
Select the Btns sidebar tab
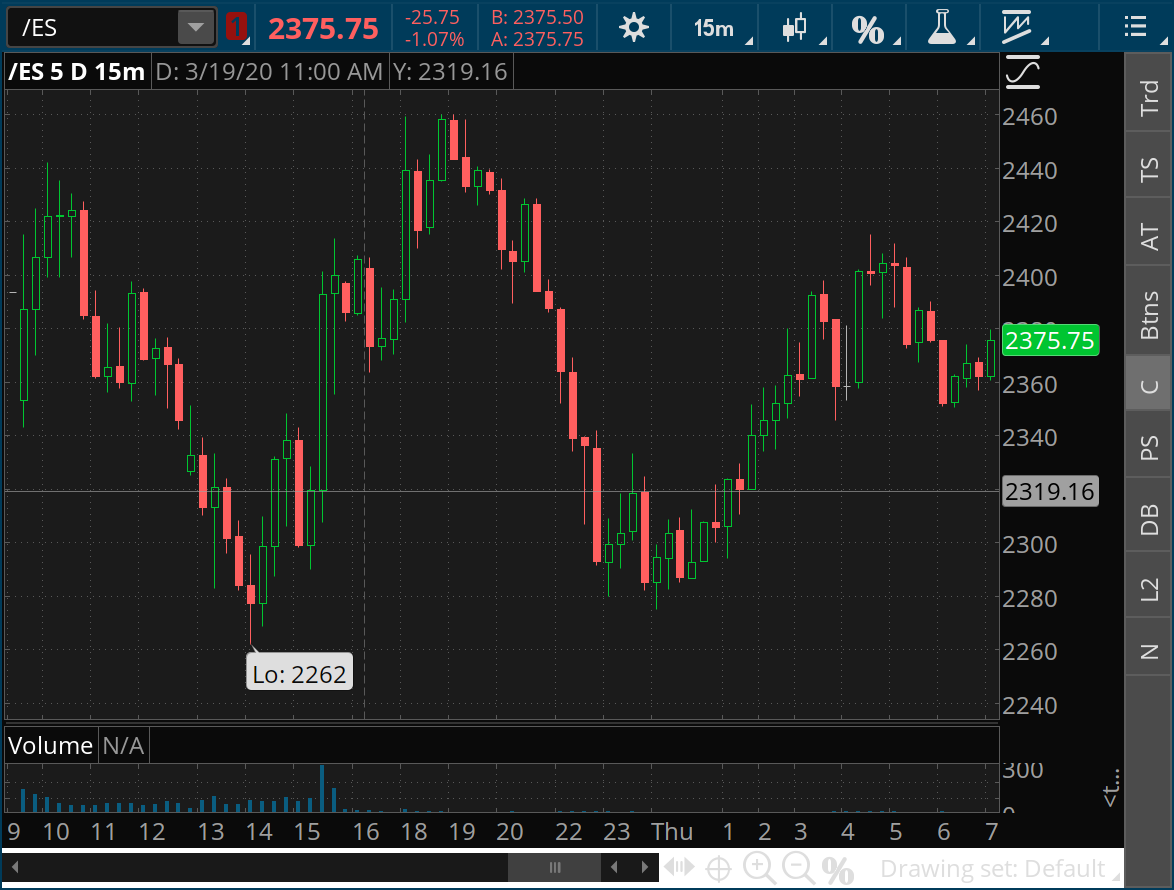1149,315
